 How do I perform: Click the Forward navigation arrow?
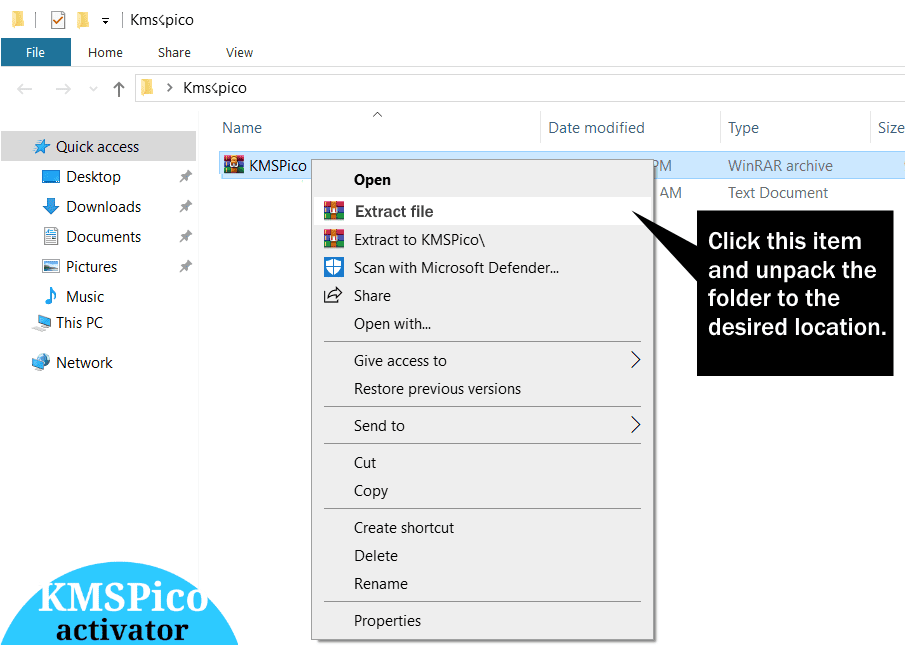click(63, 89)
